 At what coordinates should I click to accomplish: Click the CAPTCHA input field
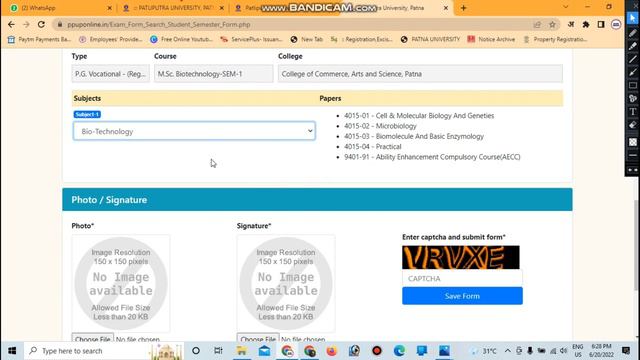point(462,278)
